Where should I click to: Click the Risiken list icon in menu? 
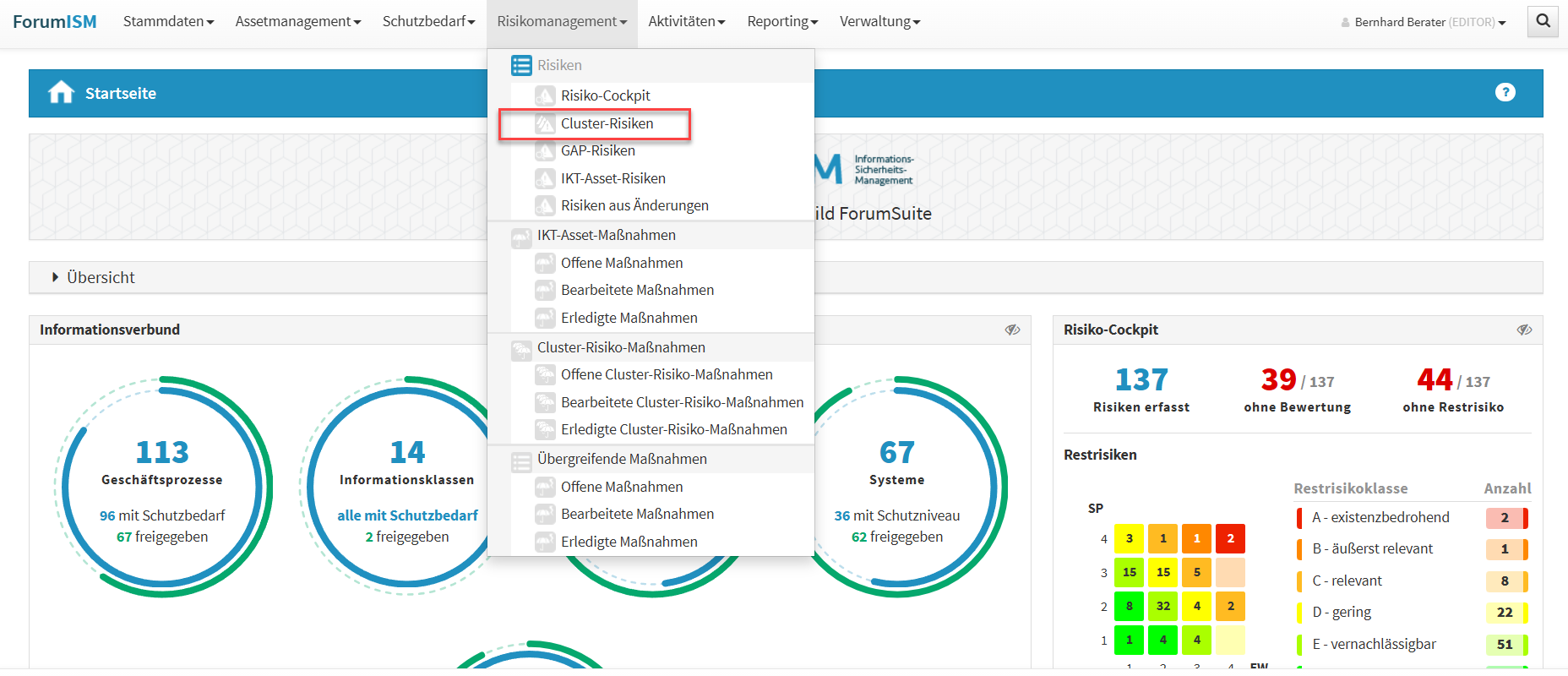click(521, 65)
